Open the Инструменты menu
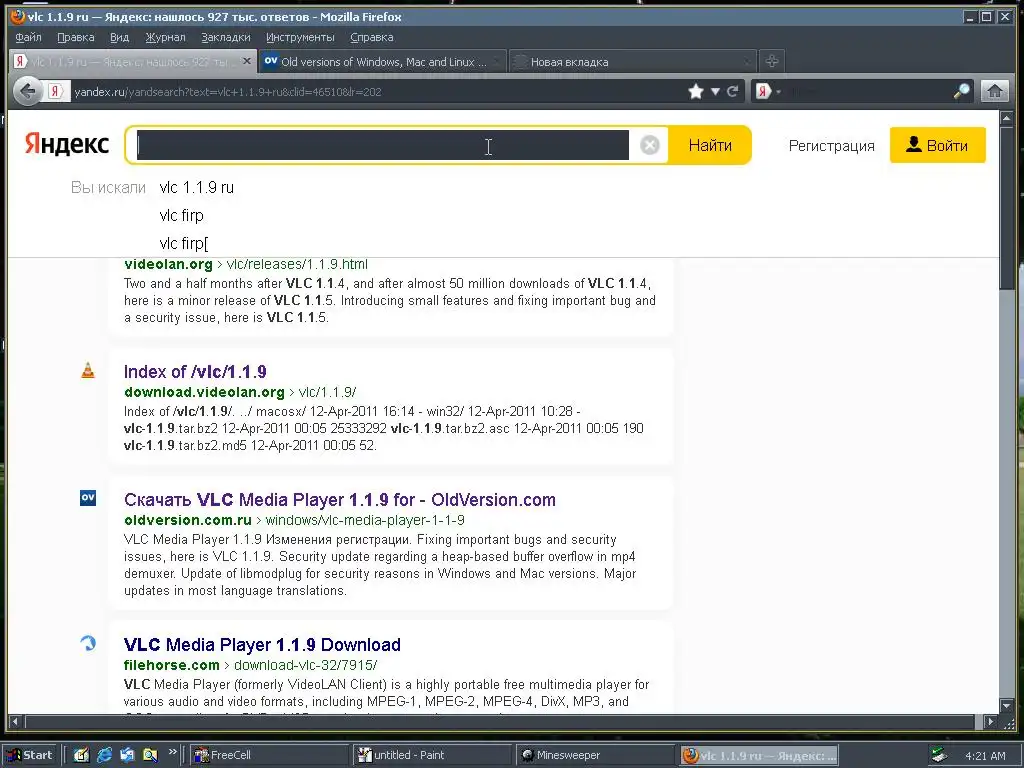Viewport: 1024px width, 768px height. (x=300, y=37)
